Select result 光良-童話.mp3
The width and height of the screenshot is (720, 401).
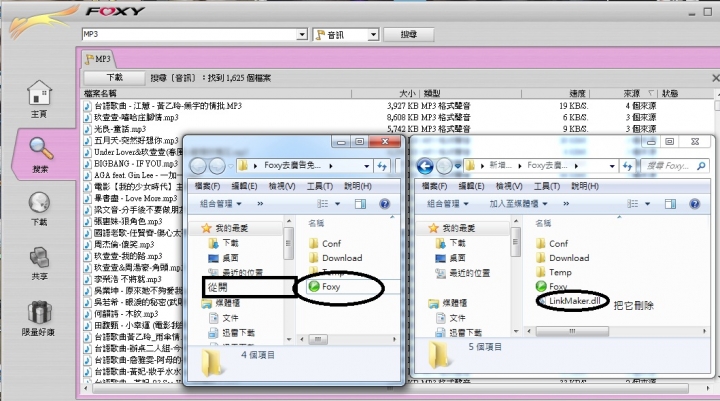[119, 129]
